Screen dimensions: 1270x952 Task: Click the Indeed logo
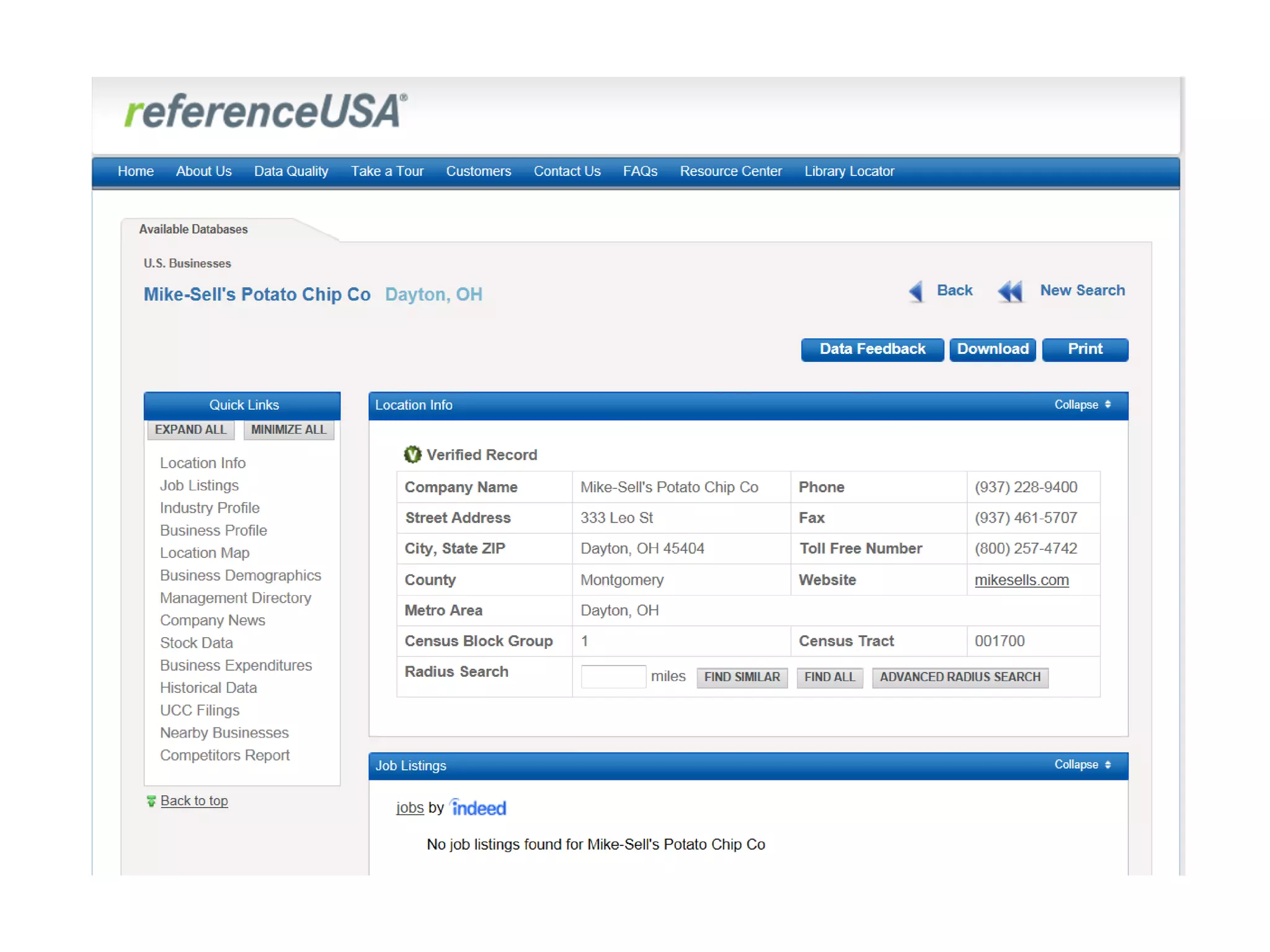coord(478,808)
